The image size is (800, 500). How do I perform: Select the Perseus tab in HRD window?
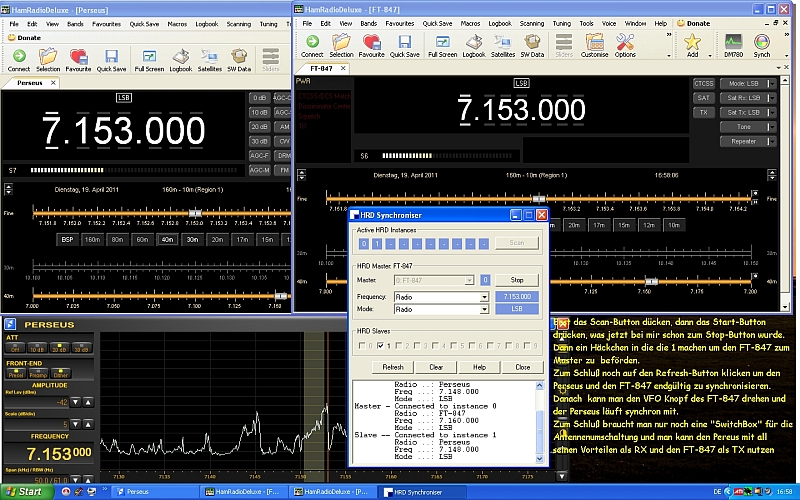[30, 83]
